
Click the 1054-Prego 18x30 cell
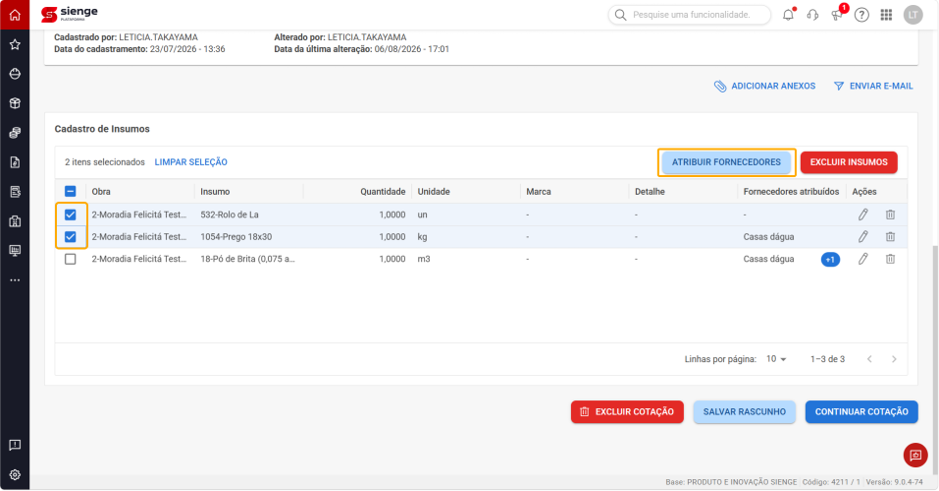tap(236, 237)
